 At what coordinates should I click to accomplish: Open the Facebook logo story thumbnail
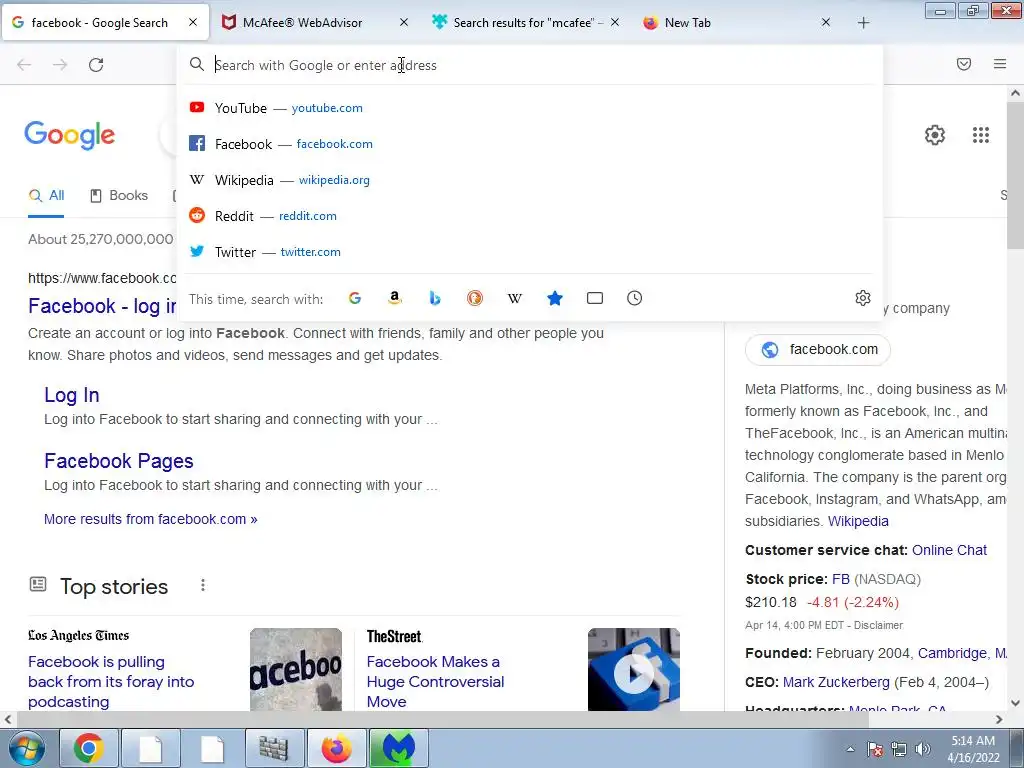point(296,669)
